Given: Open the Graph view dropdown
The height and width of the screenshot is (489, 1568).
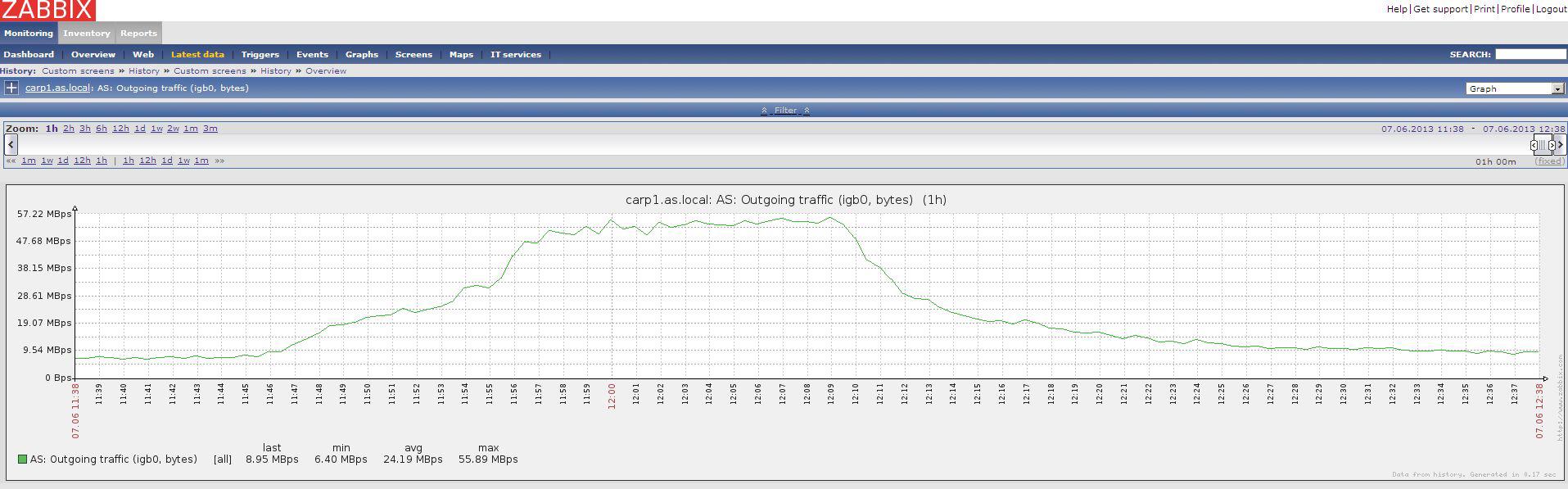Looking at the screenshot, I should [1515, 88].
